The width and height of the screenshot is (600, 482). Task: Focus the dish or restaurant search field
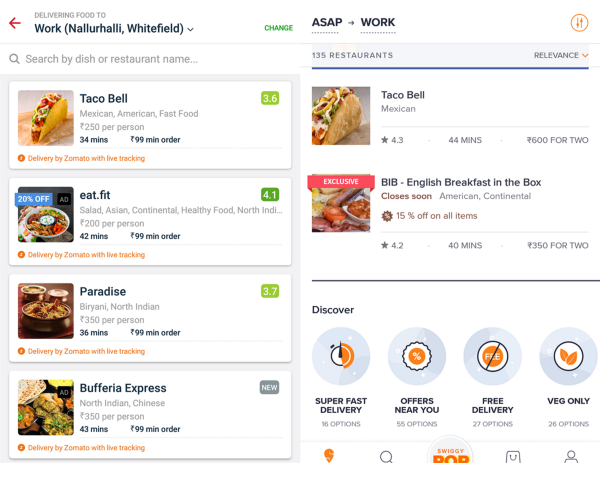(150, 59)
